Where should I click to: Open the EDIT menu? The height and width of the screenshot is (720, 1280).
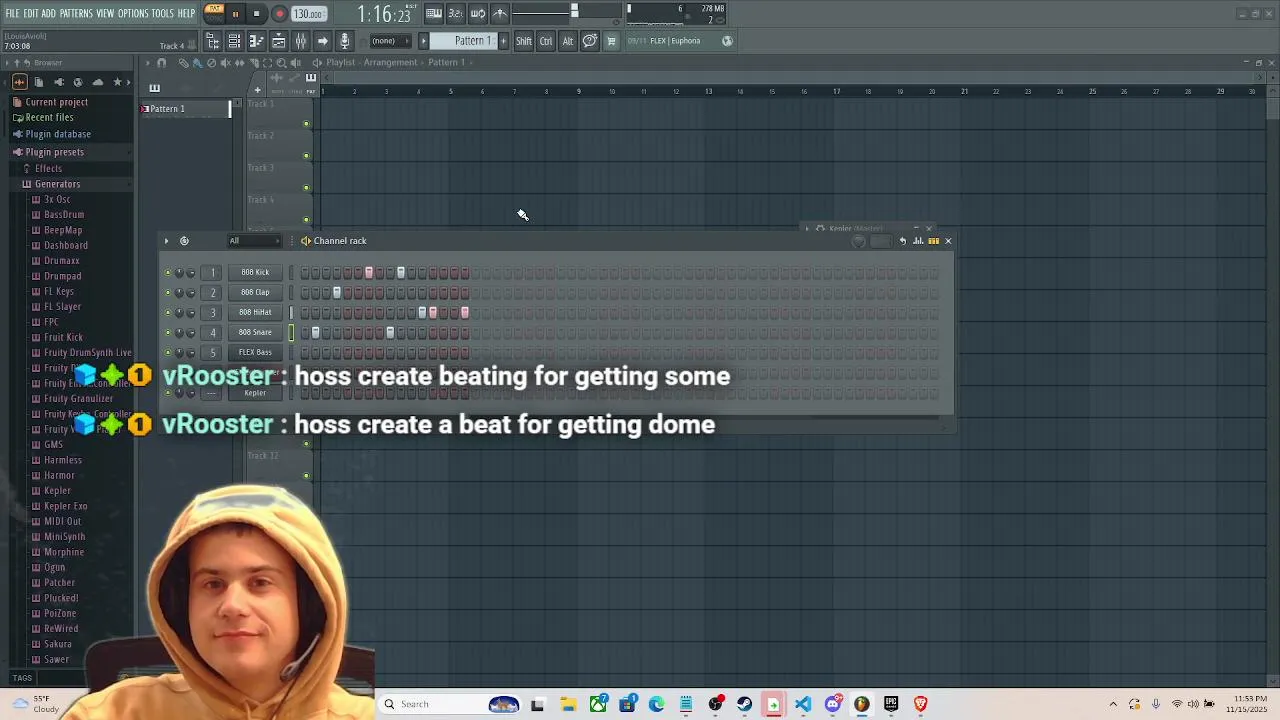tap(31, 14)
